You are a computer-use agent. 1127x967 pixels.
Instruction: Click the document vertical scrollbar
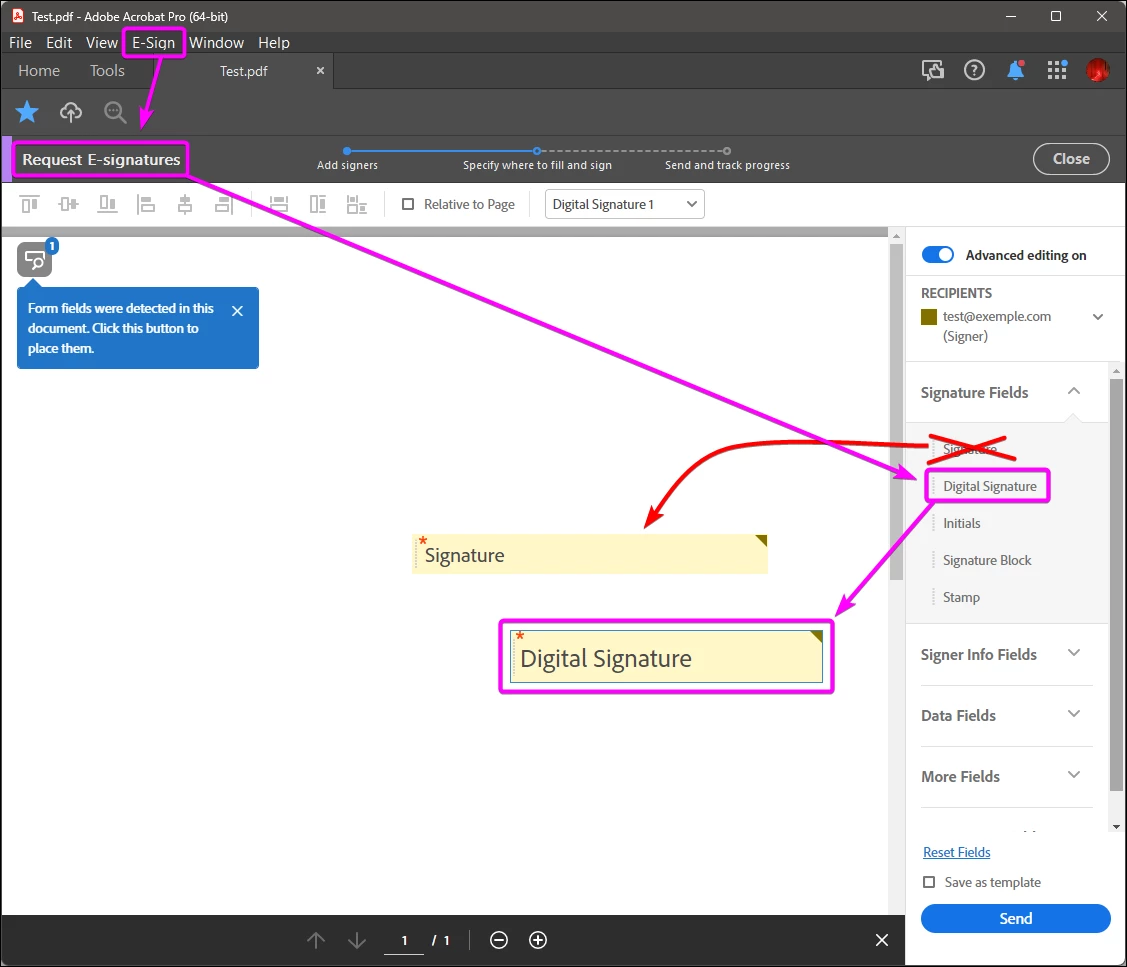pyautogui.click(x=896, y=411)
